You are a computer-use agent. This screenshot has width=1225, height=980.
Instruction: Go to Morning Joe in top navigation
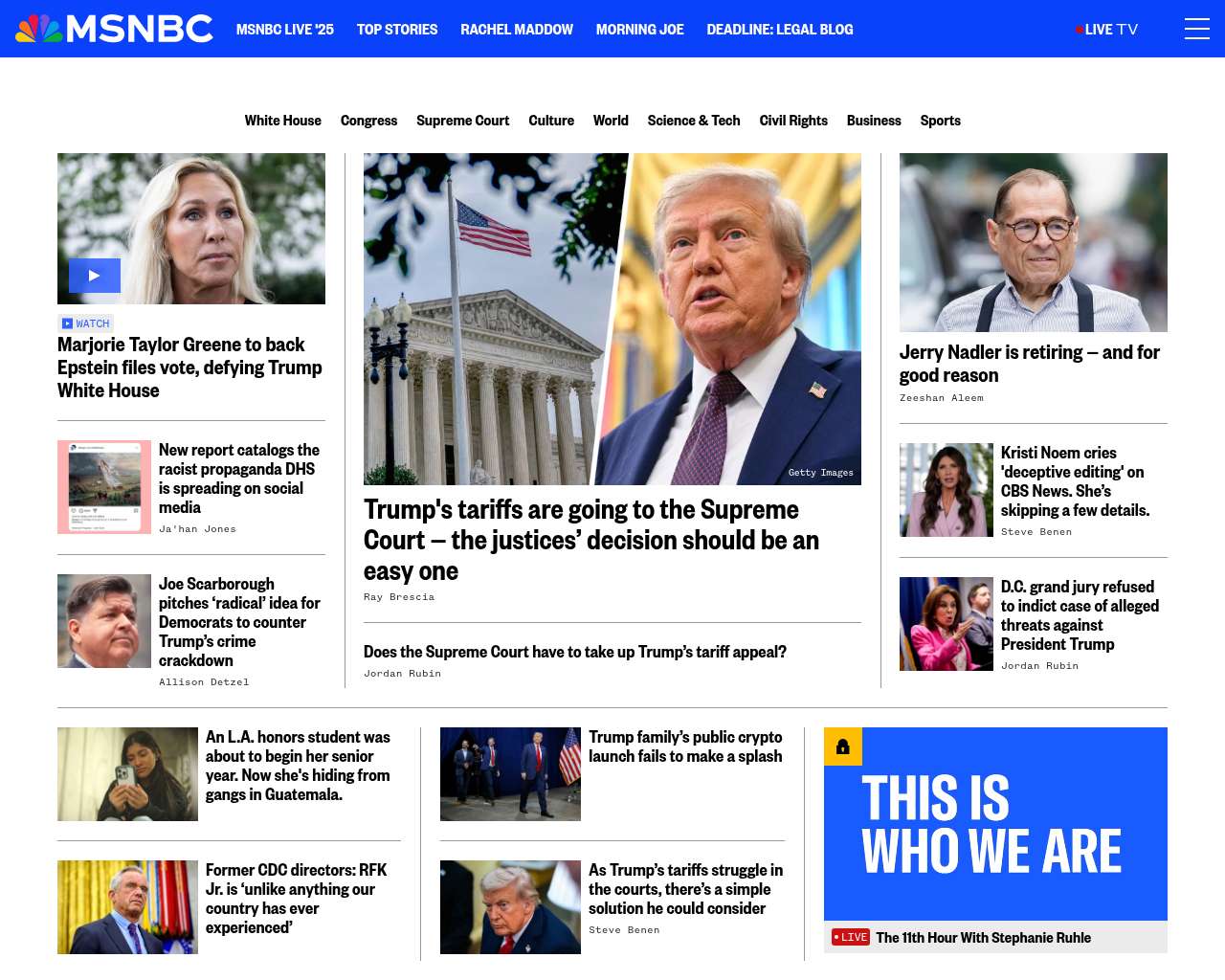pyautogui.click(x=639, y=30)
